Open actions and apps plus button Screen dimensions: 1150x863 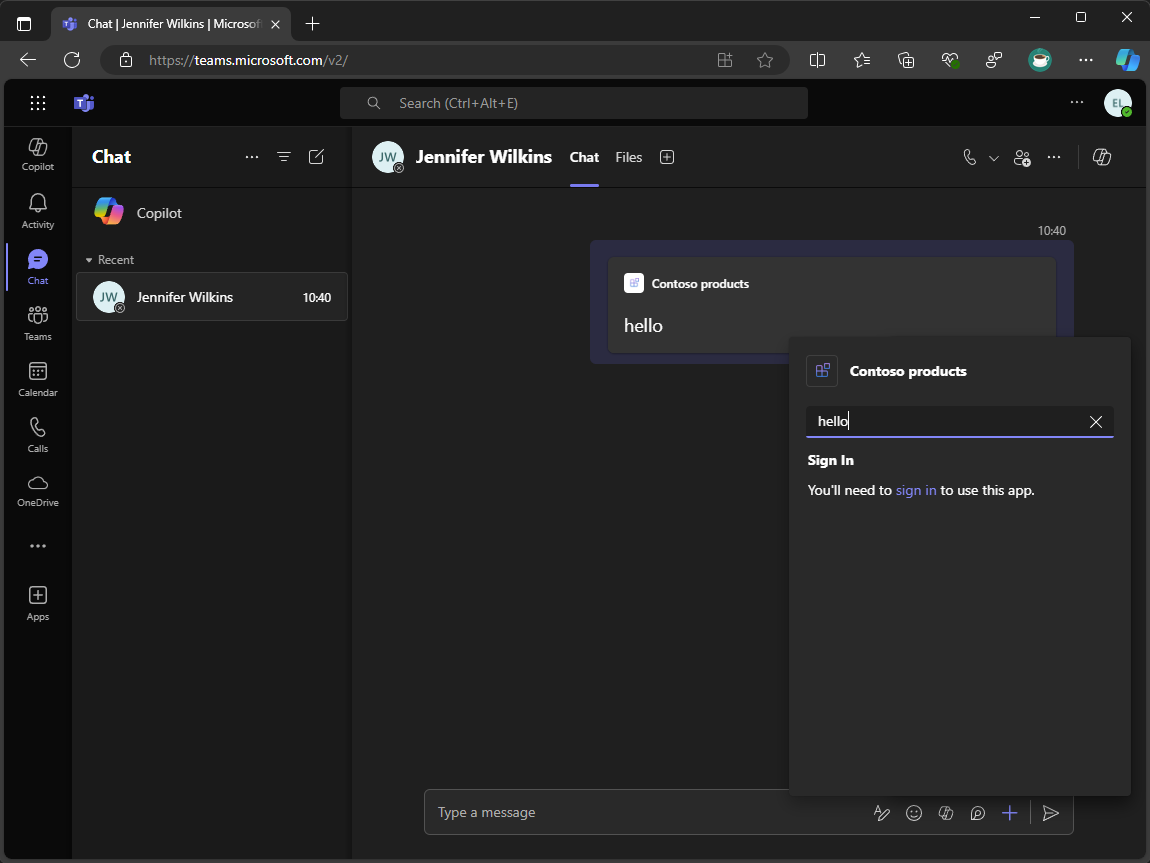pos(1010,813)
